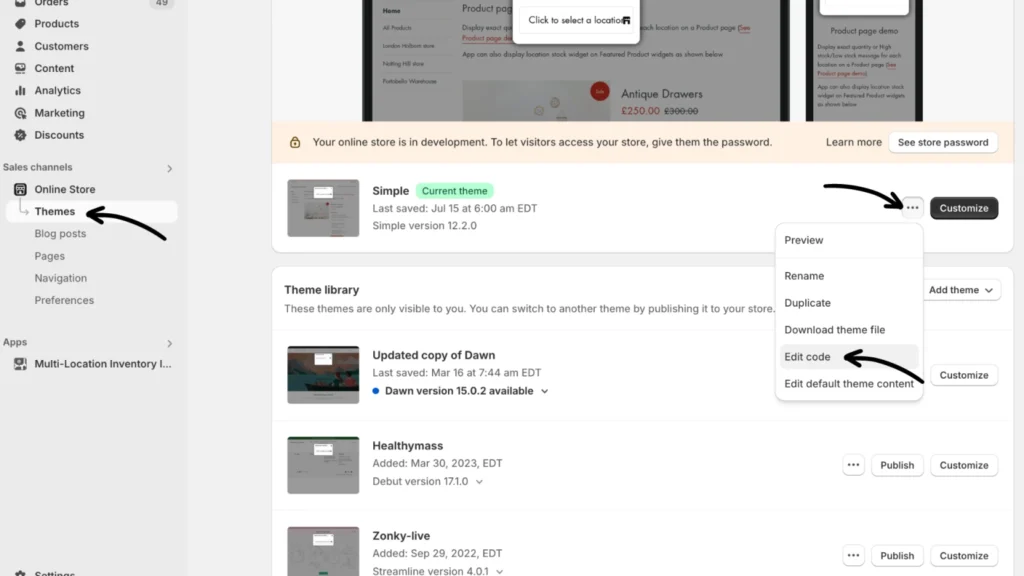Click the Updated copy of Dawn thumbnail
The width and height of the screenshot is (1024, 576).
pyautogui.click(x=323, y=375)
